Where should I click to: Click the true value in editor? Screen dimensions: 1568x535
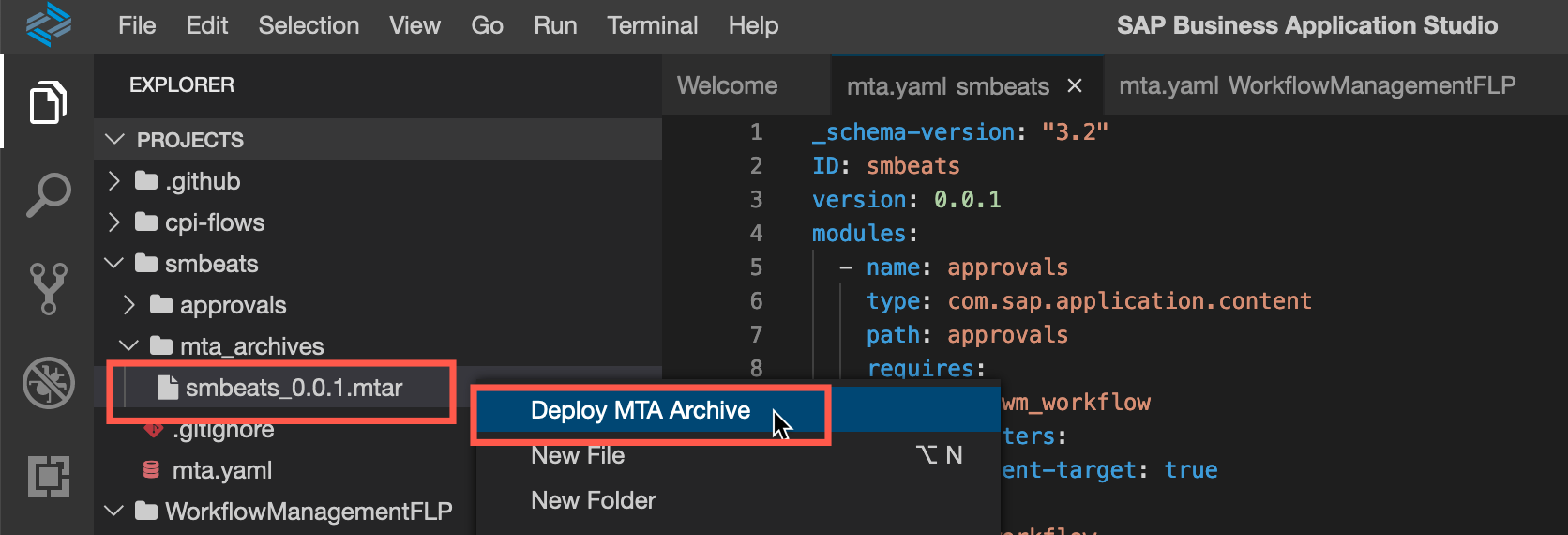1191,469
